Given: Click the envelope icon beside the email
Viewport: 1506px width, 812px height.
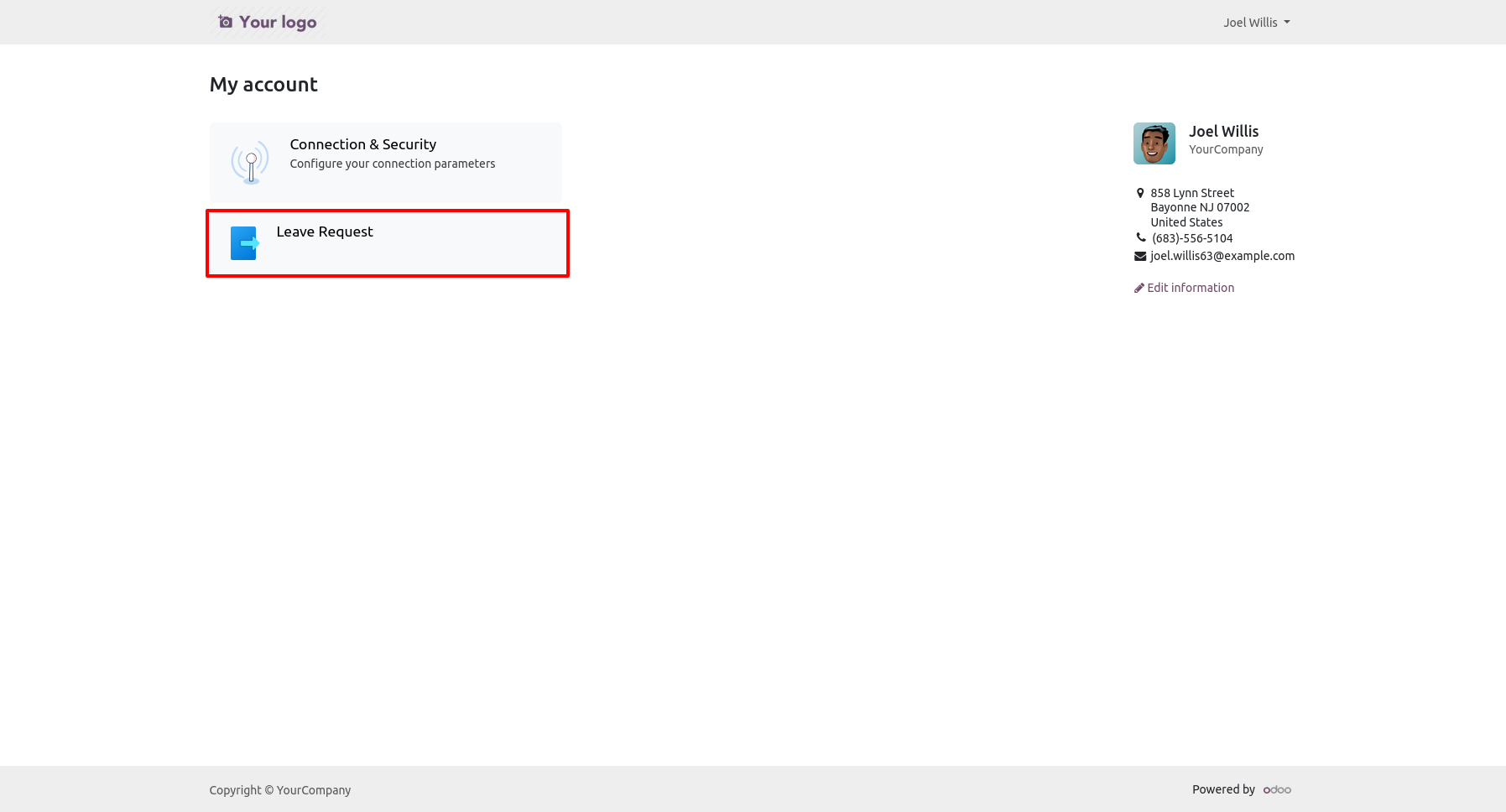Looking at the screenshot, I should click(1139, 256).
